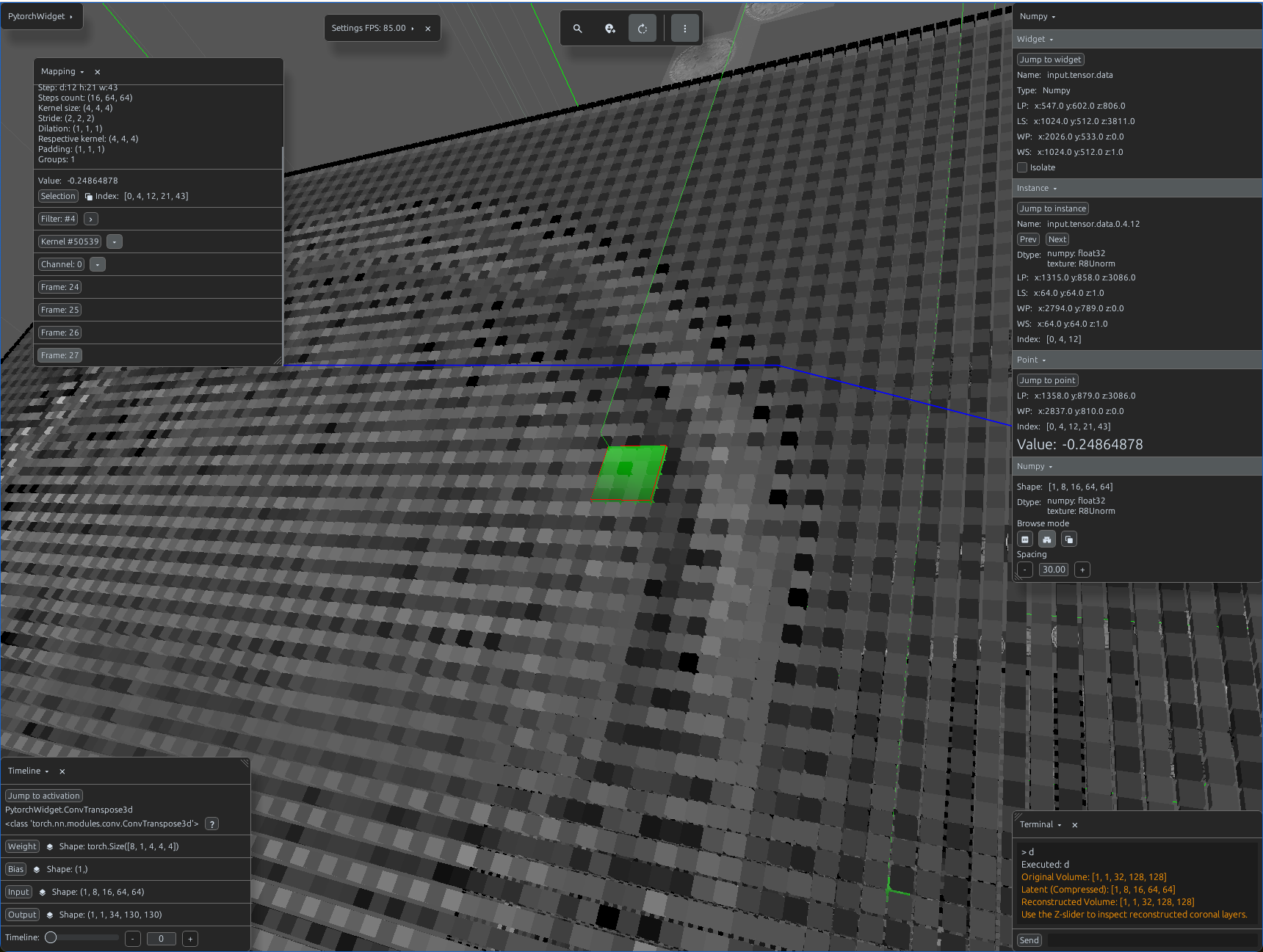
Task: Open the Kernel #50539 dropdown arrow
Action: [x=115, y=242]
